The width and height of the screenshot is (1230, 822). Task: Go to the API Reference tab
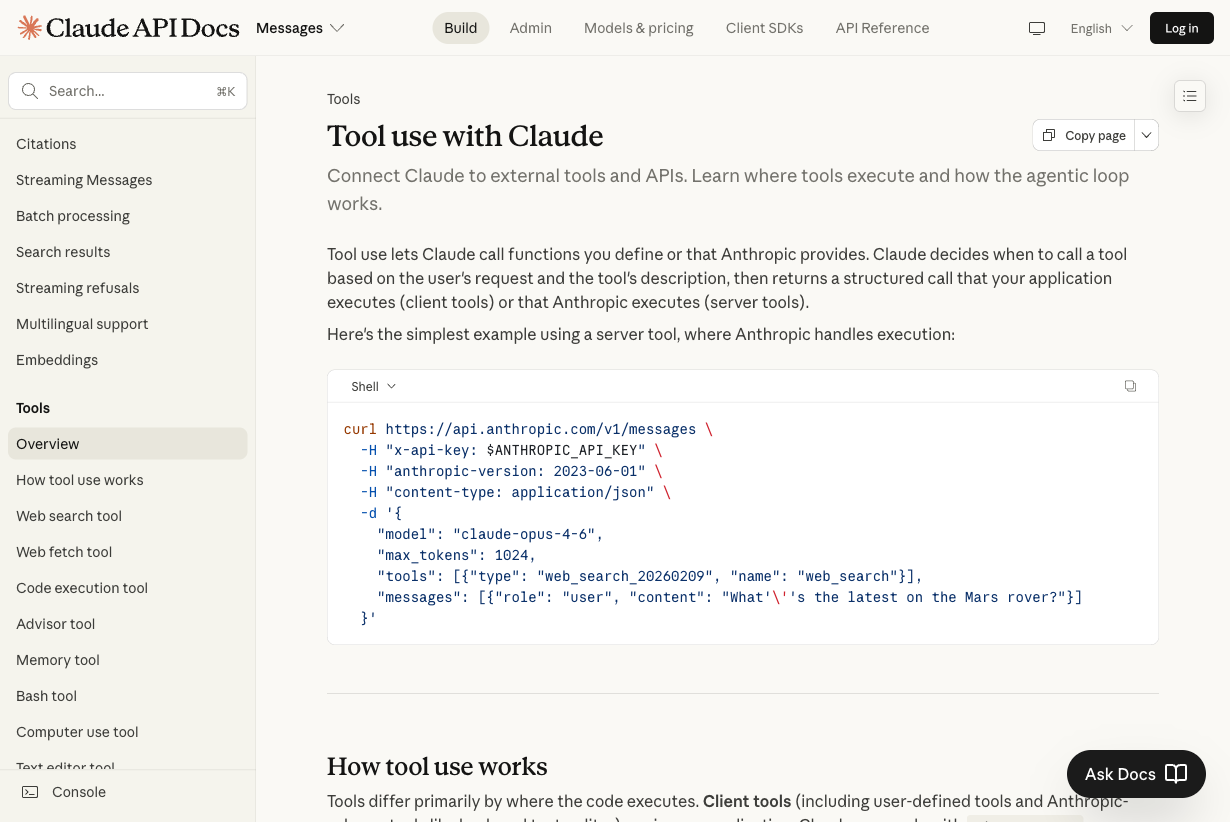pyautogui.click(x=883, y=28)
